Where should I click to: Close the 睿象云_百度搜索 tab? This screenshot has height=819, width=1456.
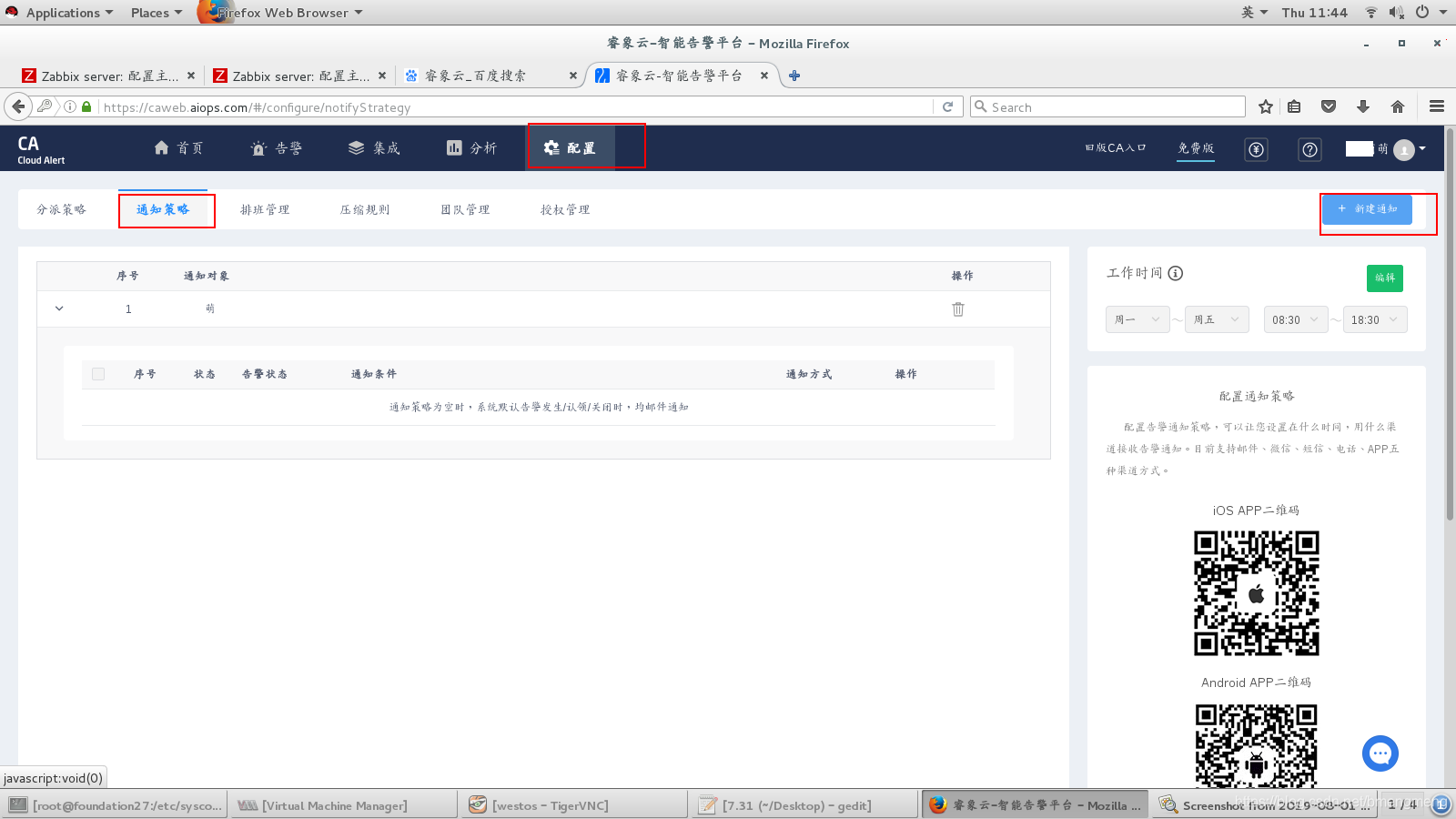click(x=572, y=76)
